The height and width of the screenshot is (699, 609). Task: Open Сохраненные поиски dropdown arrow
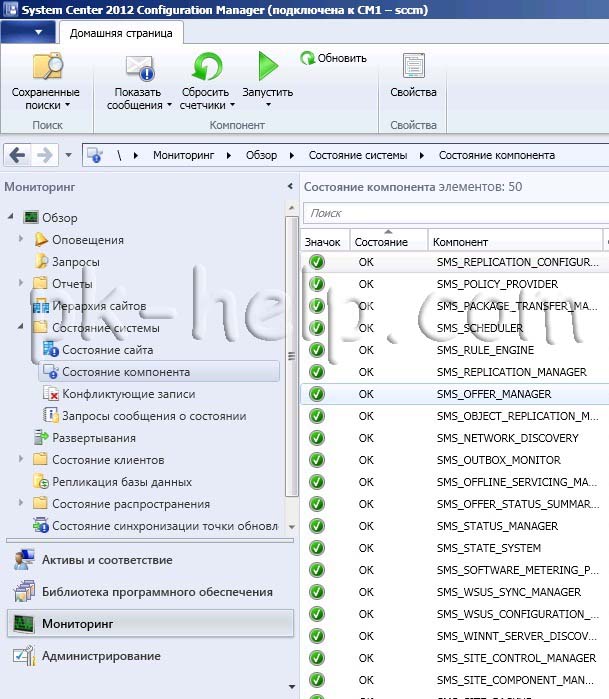click(x=67, y=105)
